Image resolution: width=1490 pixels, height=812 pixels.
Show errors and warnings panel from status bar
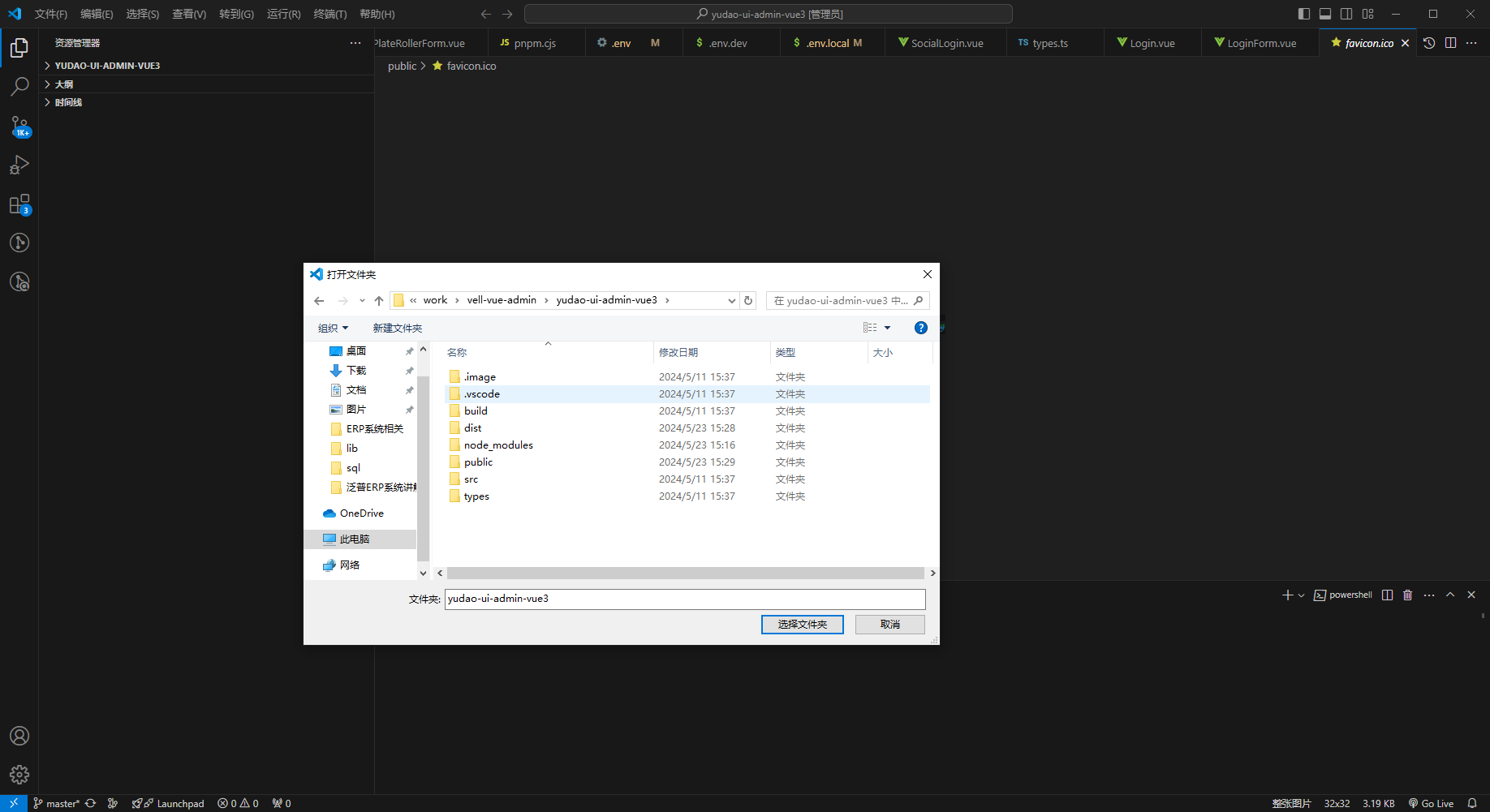coord(238,803)
